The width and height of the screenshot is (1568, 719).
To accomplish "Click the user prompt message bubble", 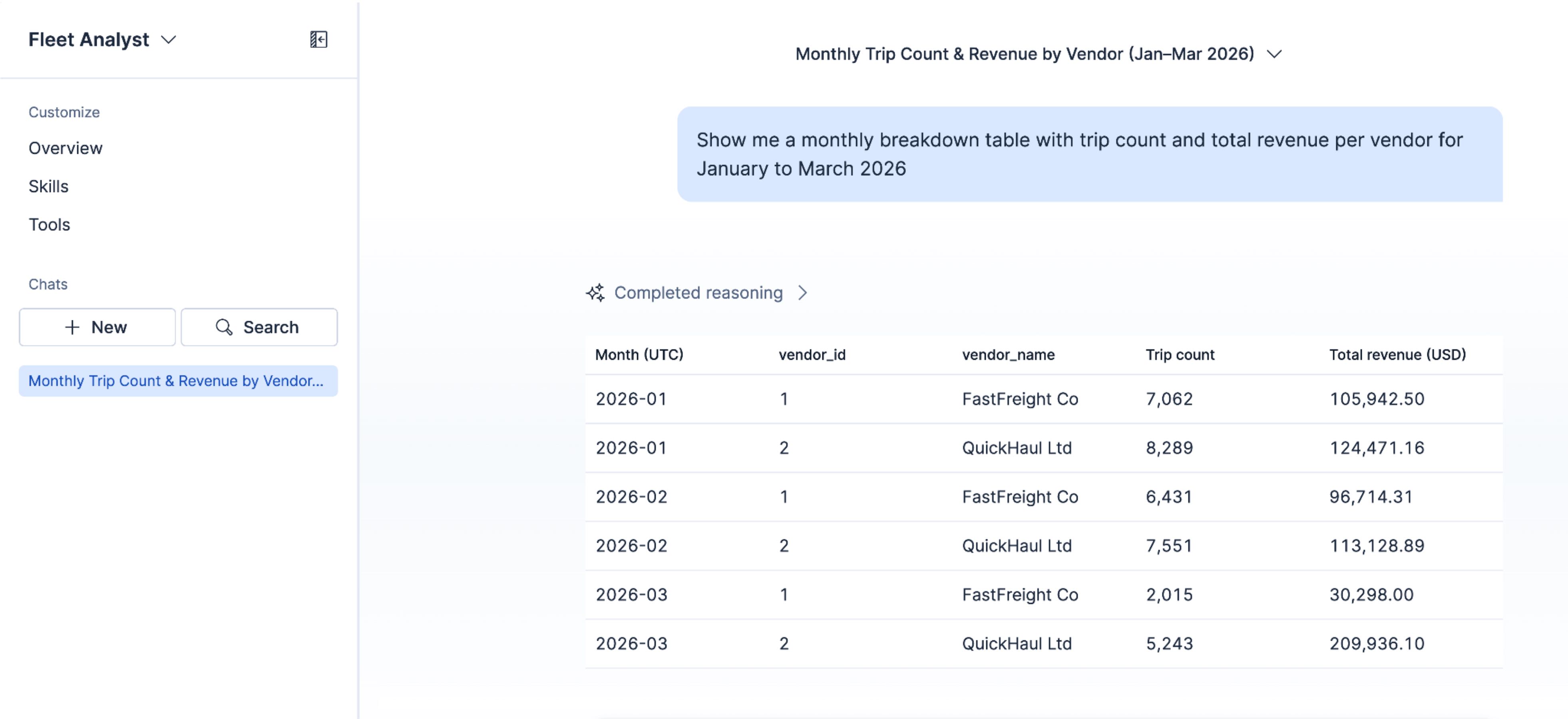I will (1090, 155).
